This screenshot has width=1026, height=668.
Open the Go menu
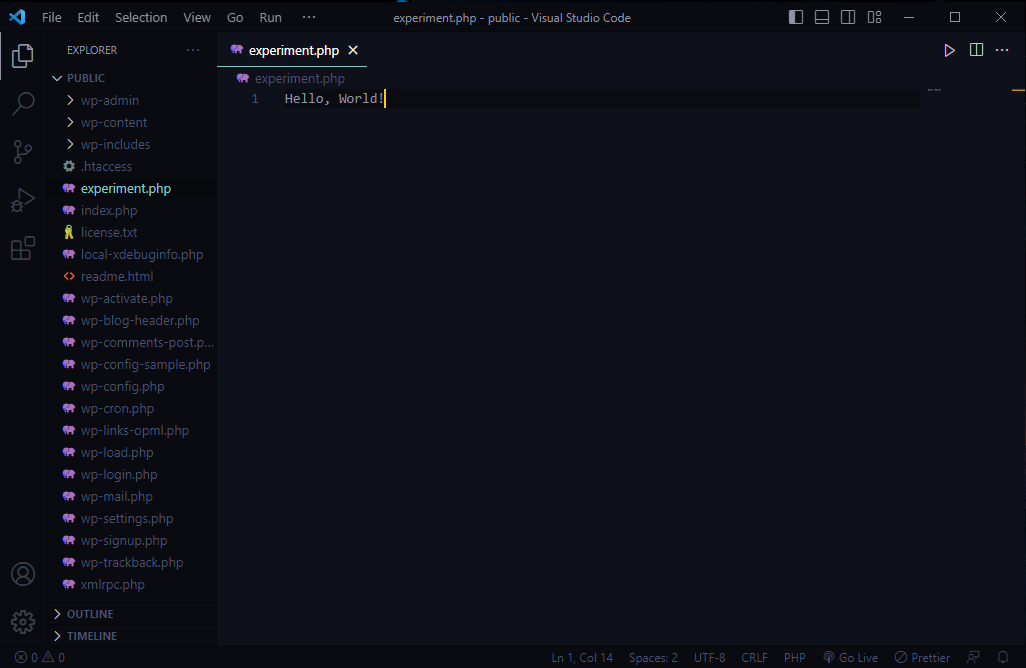point(235,18)
